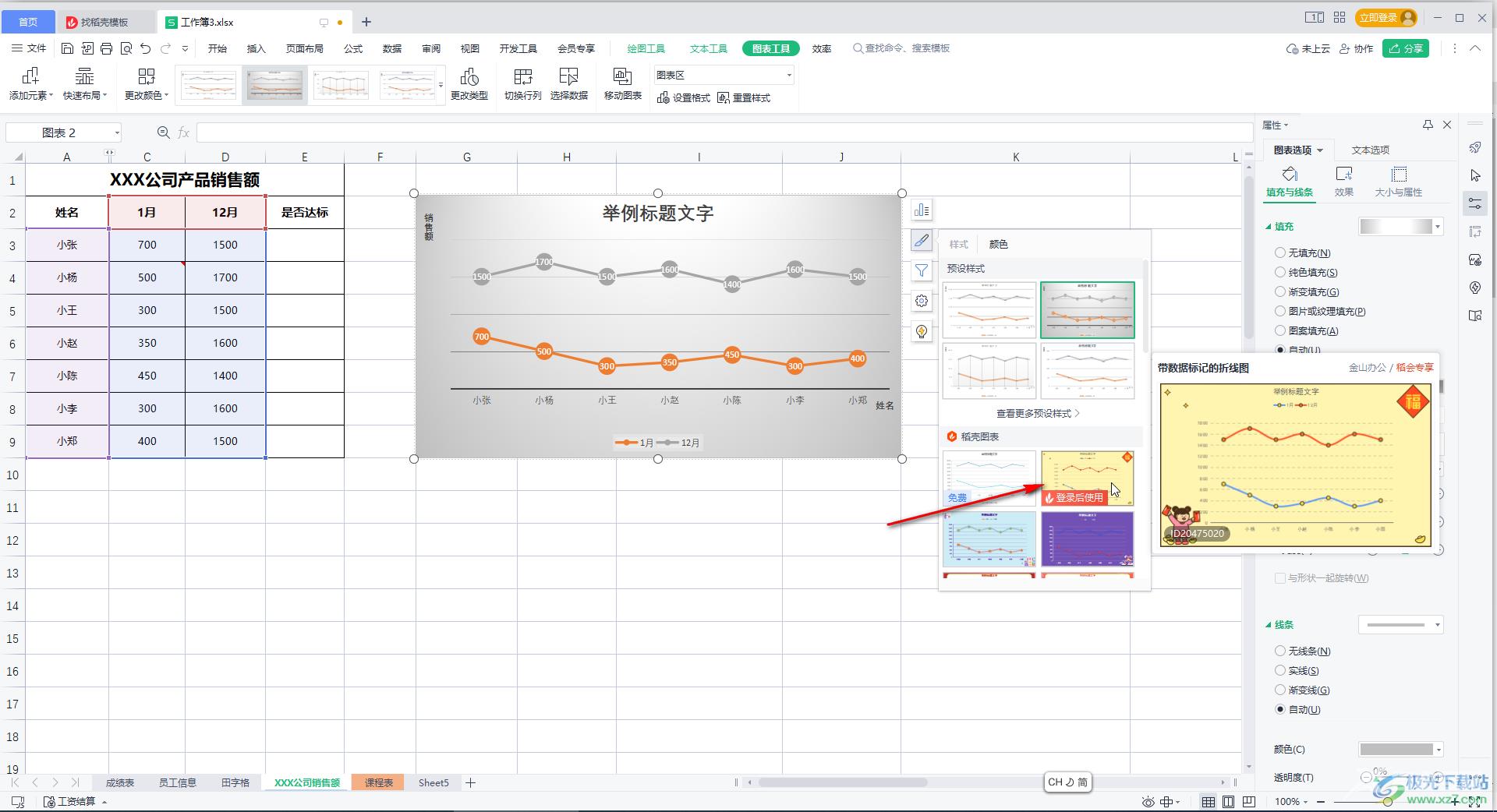Open fill preset gradient dropdown
This screenshot has height=812, width=1497.
[1401, 226]
